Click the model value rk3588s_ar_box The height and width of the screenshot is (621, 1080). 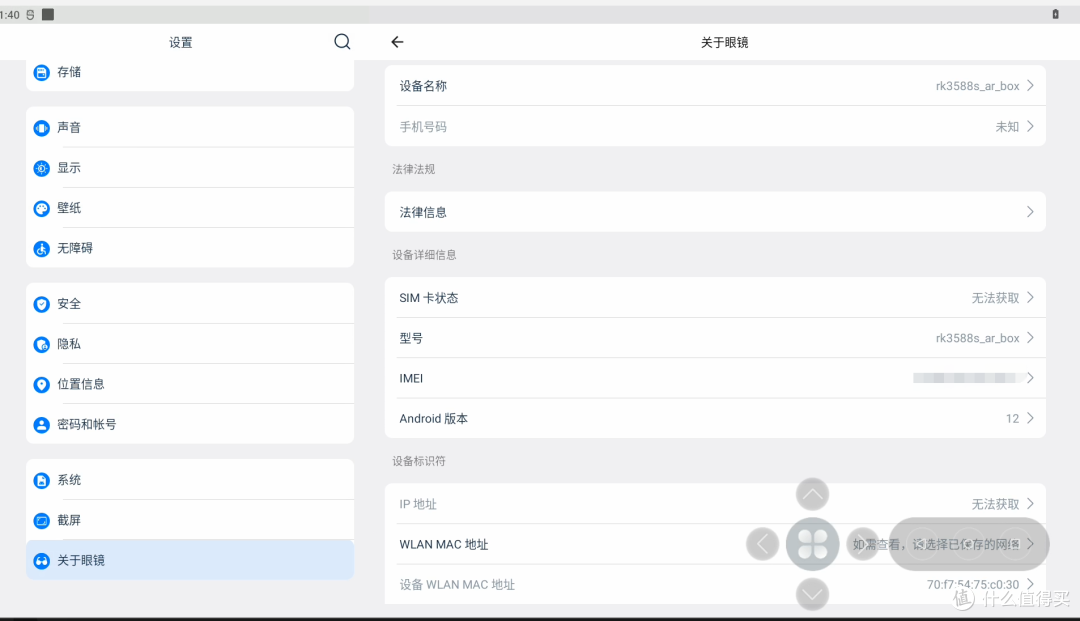tap(977, 338)
